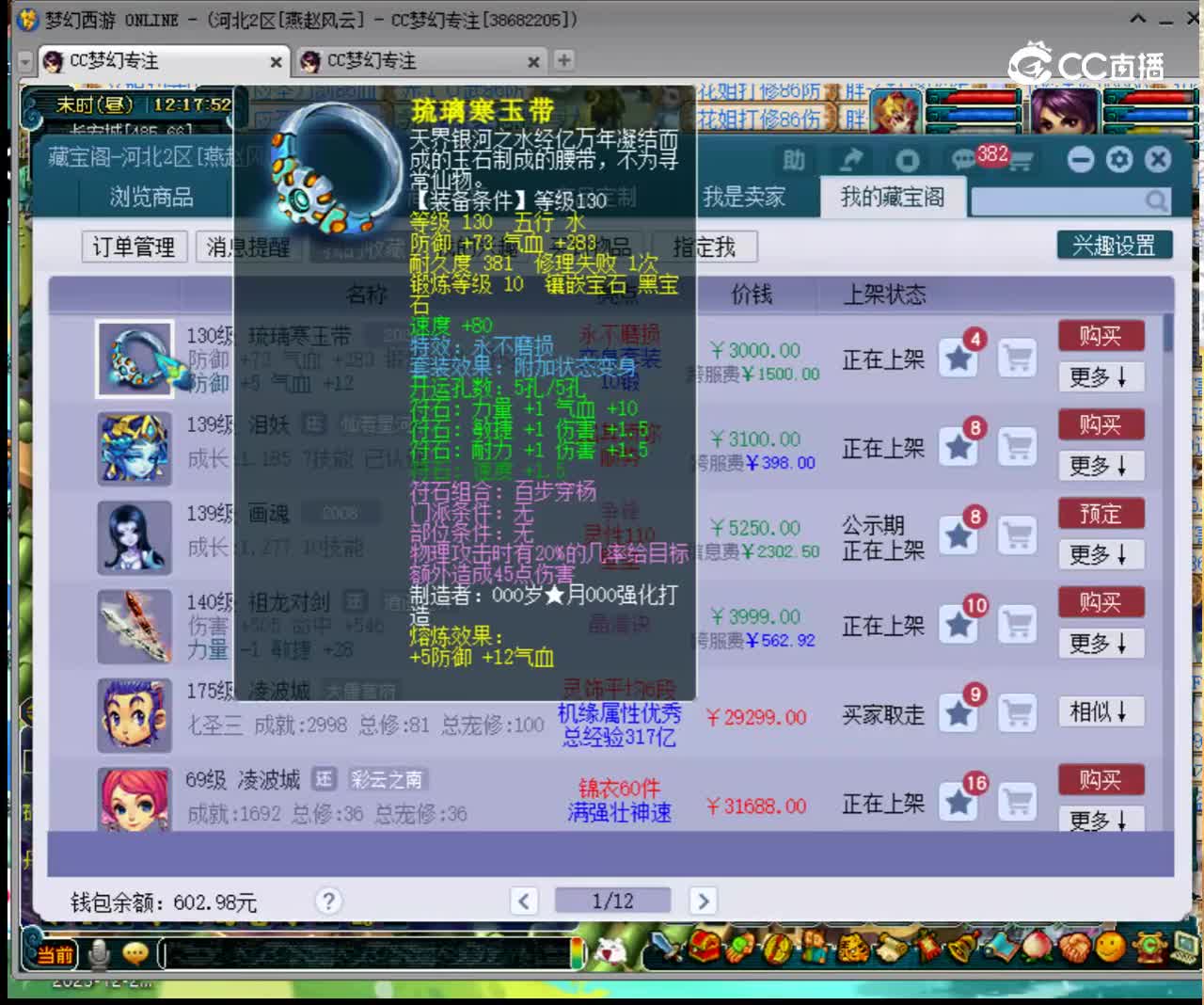Open the 藏宝阁 settings gear icon
Viewport: 1204px width, 1005px height.
[1119, 159]
